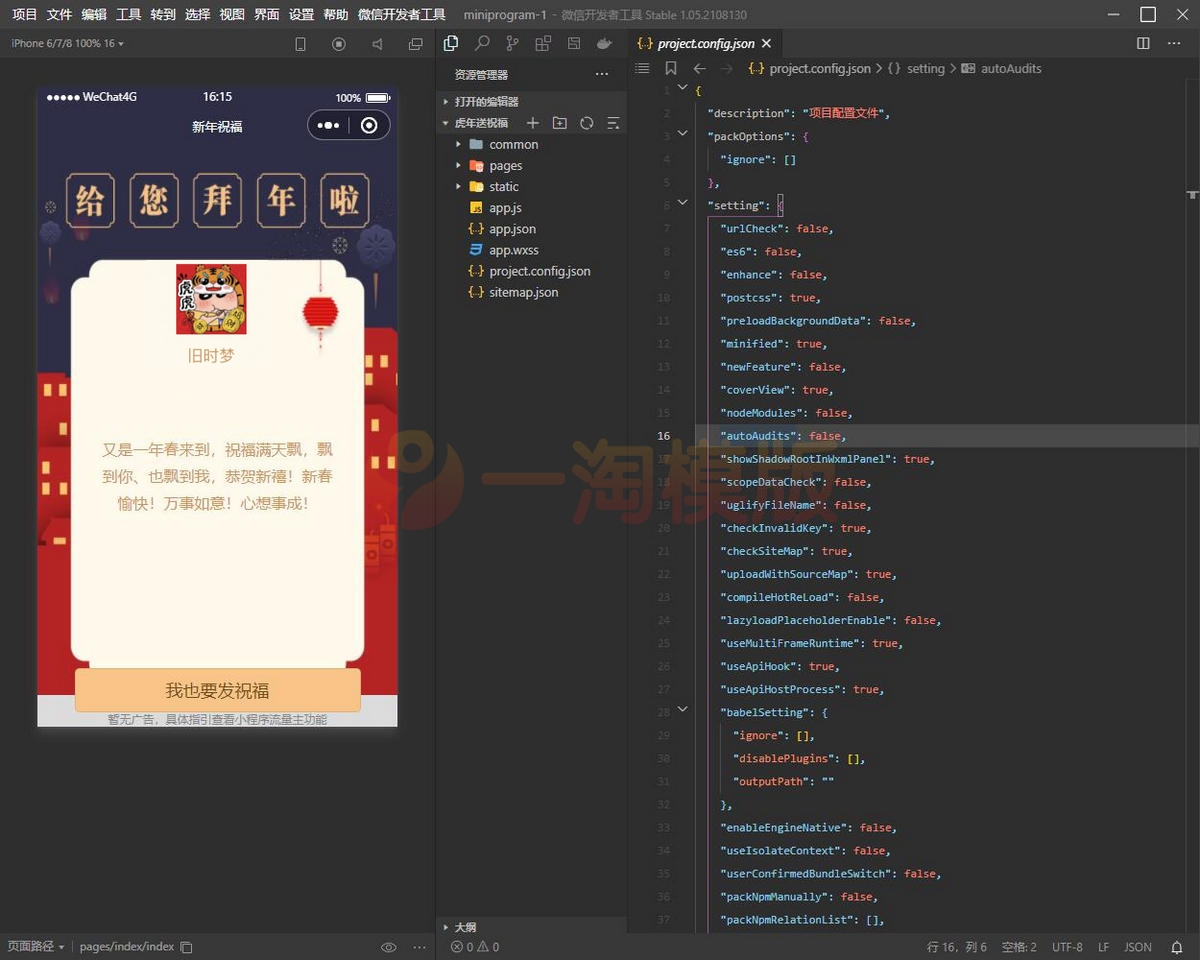Copy the page path pages/index/index
The width and height of the screenshot is (1200, 960).
click(186, 947)
